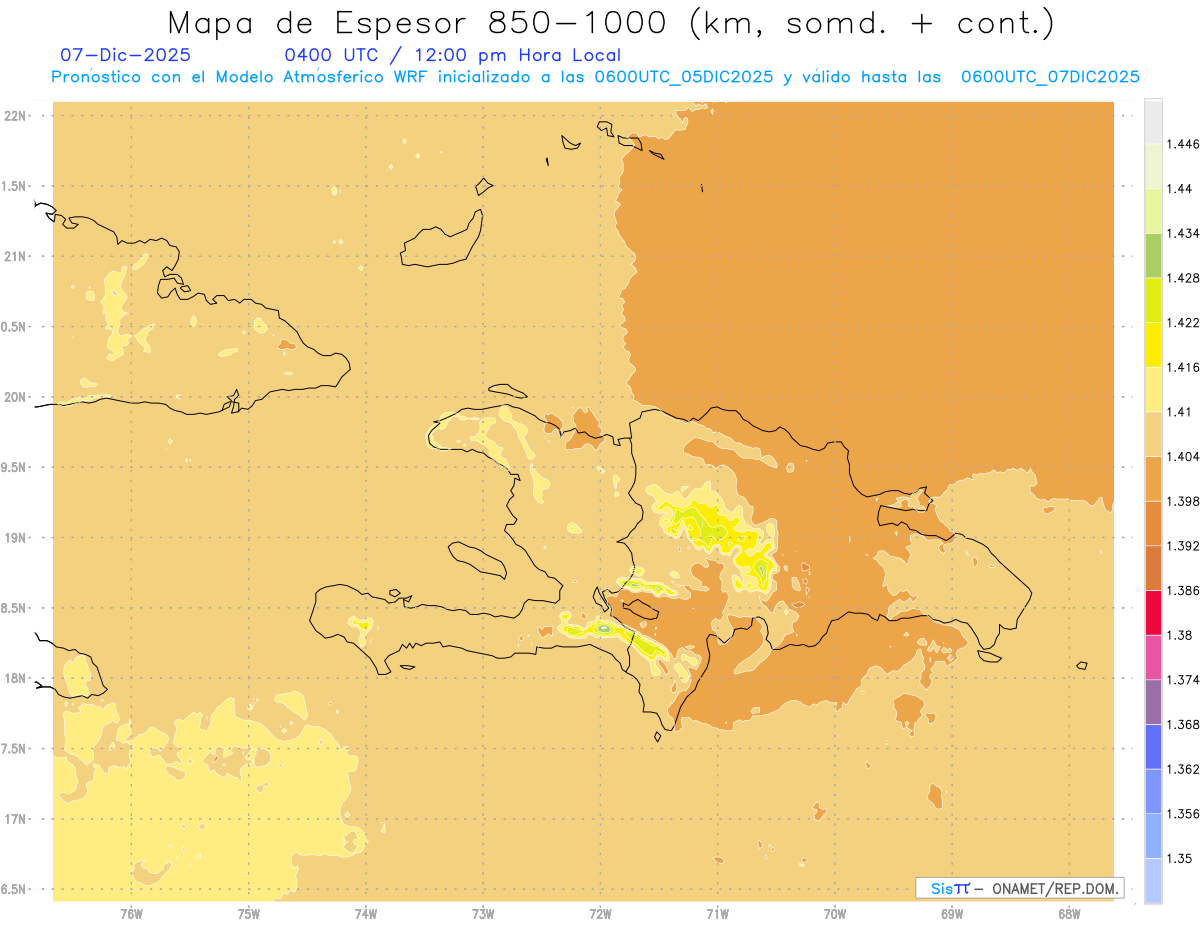Click the light blue swatch between 1.35 and 1.356
This screenshot has width=1200, height=927.
[x=1153, y=836]
